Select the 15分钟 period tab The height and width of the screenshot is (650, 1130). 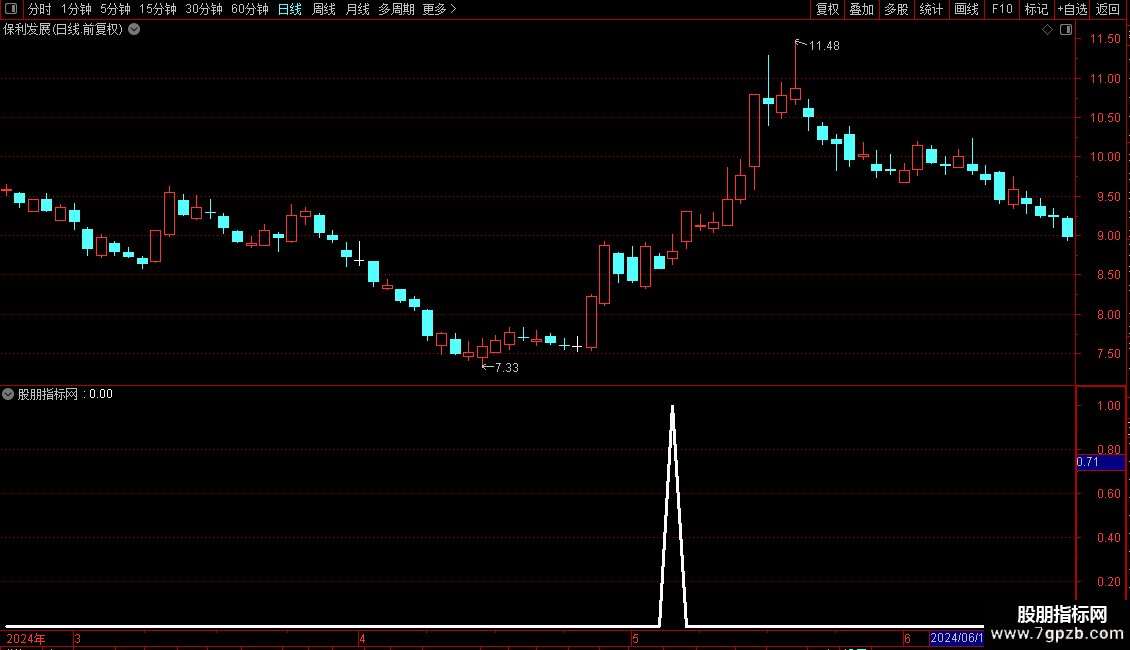pyautogui.click(x=158, y=9)
